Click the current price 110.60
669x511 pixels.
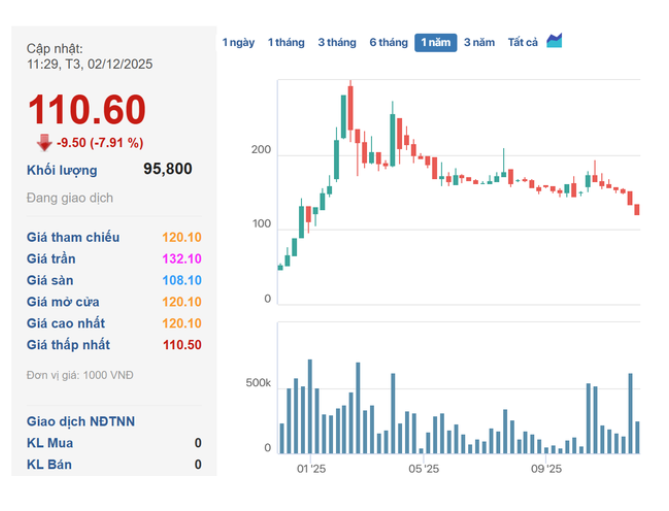[x=86, y=110]
